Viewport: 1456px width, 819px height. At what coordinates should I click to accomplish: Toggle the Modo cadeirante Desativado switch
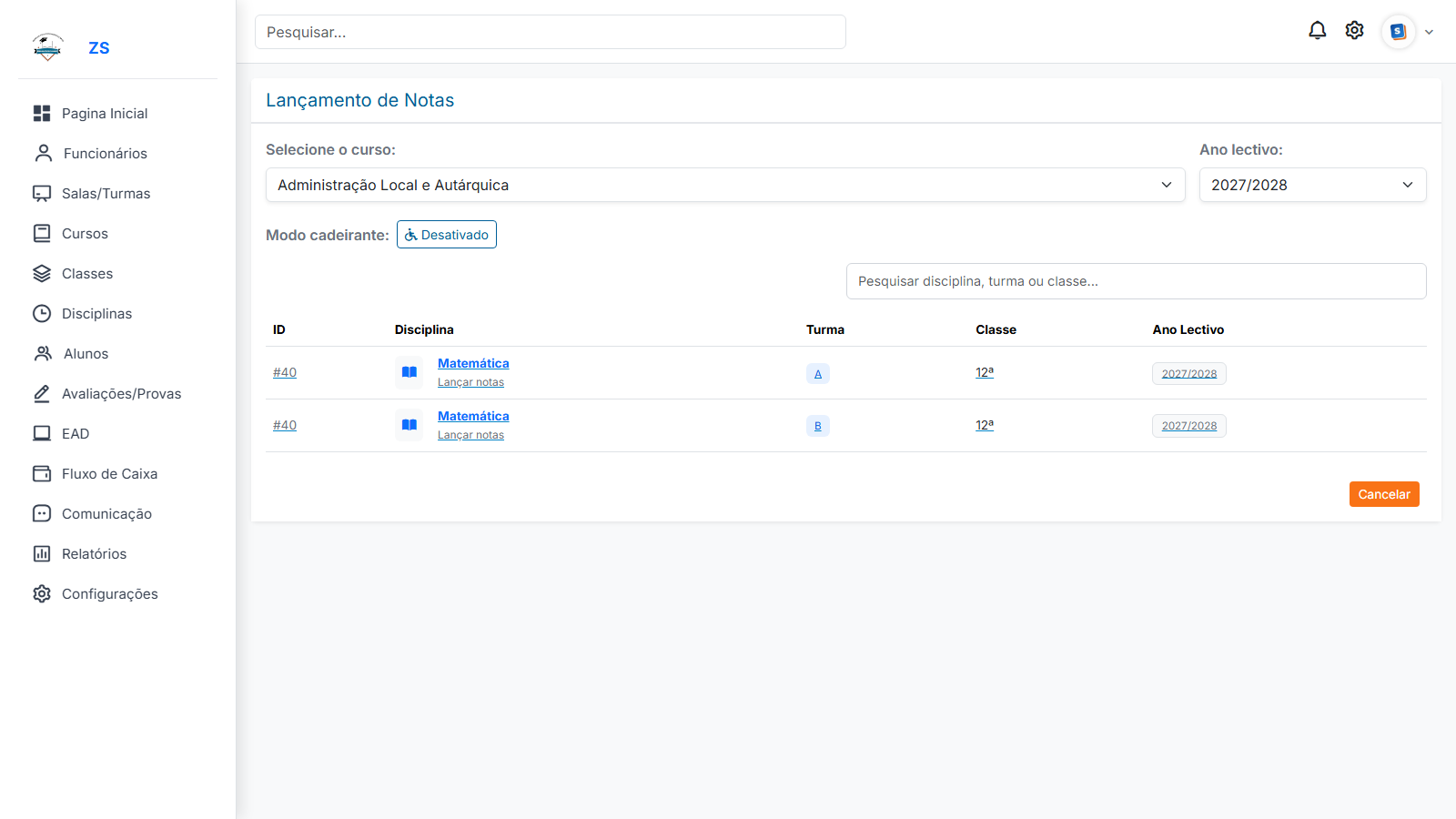click(446, 234)
